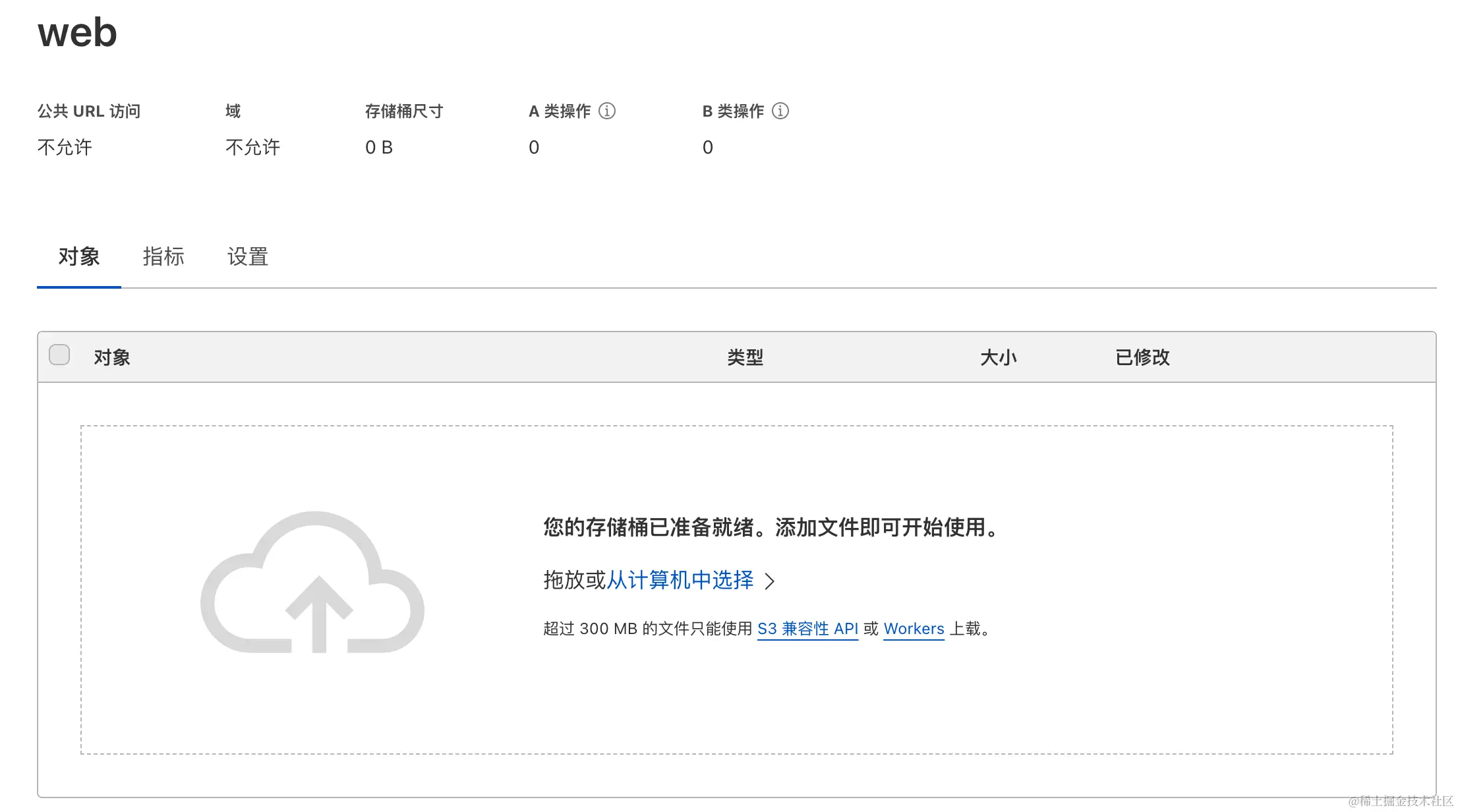This screenshot has height=812, width=1458.
Task: Click 不允许 under 公共 URL 访问
Action: tap(65, 147)
